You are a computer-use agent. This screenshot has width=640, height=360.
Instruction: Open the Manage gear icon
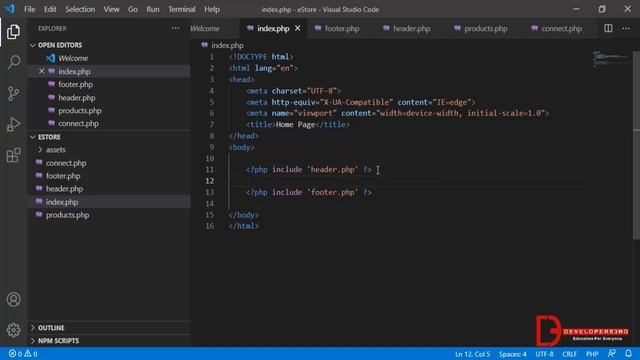[x=13, y=330]
